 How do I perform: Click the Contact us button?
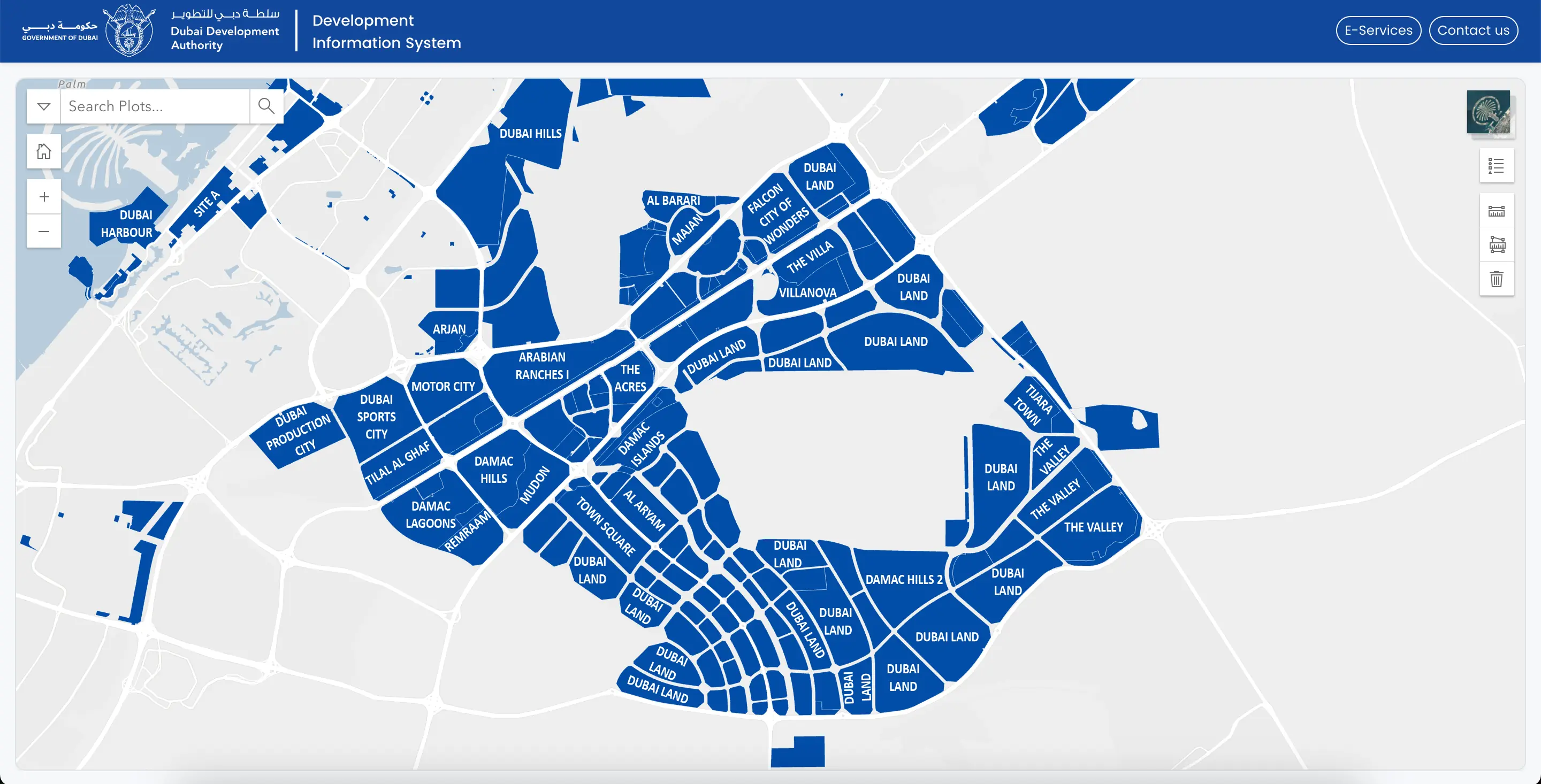pos(1473,30)
